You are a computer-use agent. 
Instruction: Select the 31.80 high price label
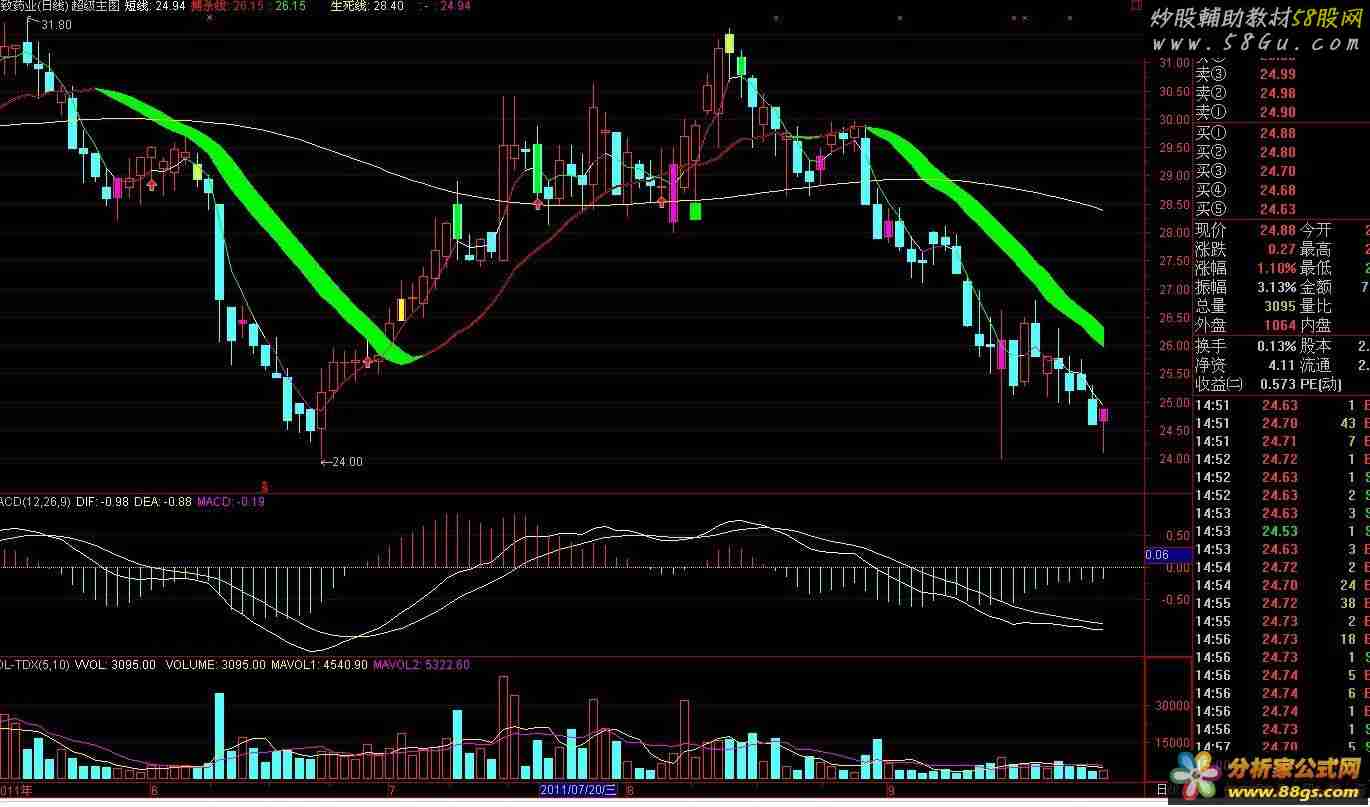point(56,25)
